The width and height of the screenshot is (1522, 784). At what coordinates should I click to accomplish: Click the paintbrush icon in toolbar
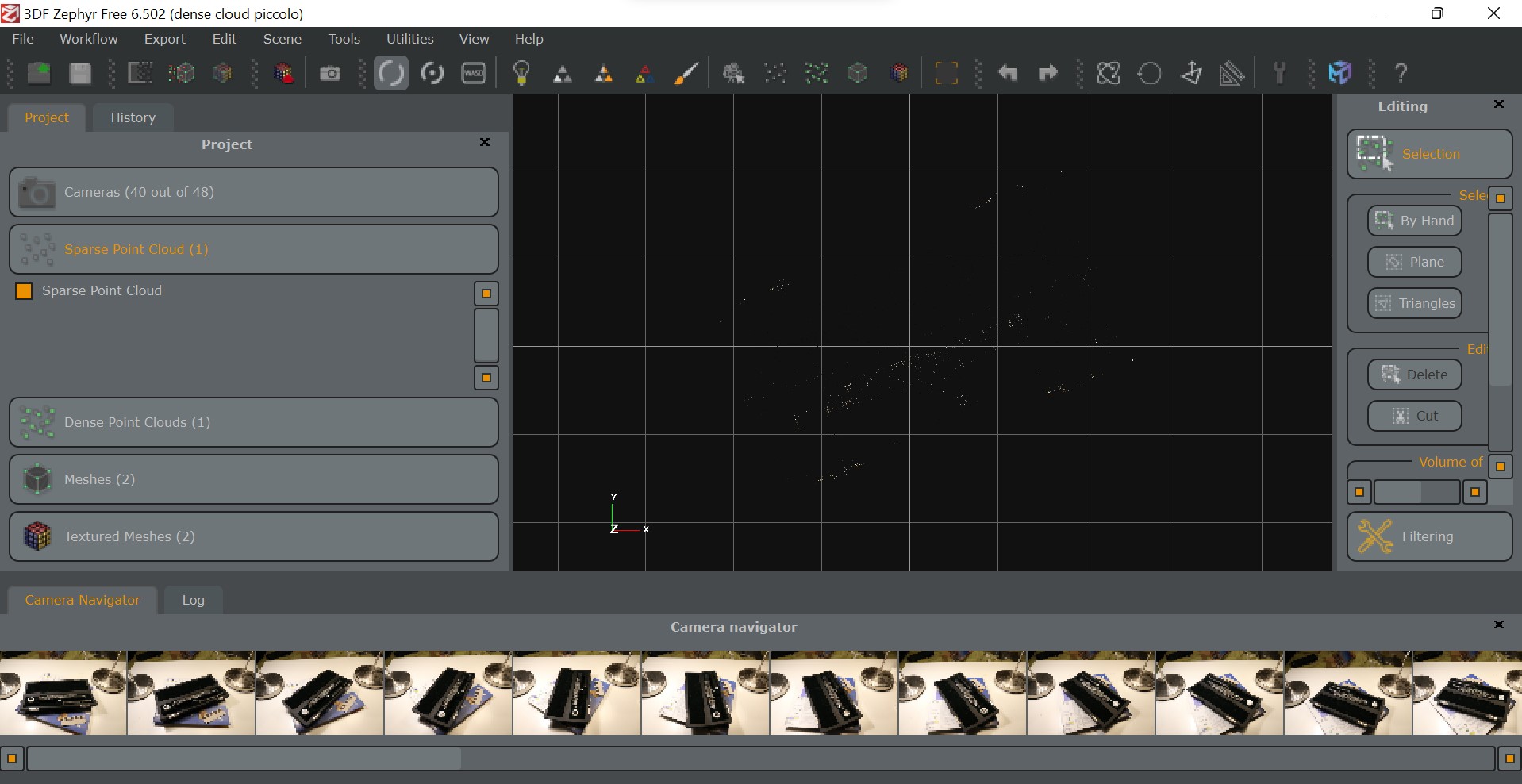pos(686,74)
